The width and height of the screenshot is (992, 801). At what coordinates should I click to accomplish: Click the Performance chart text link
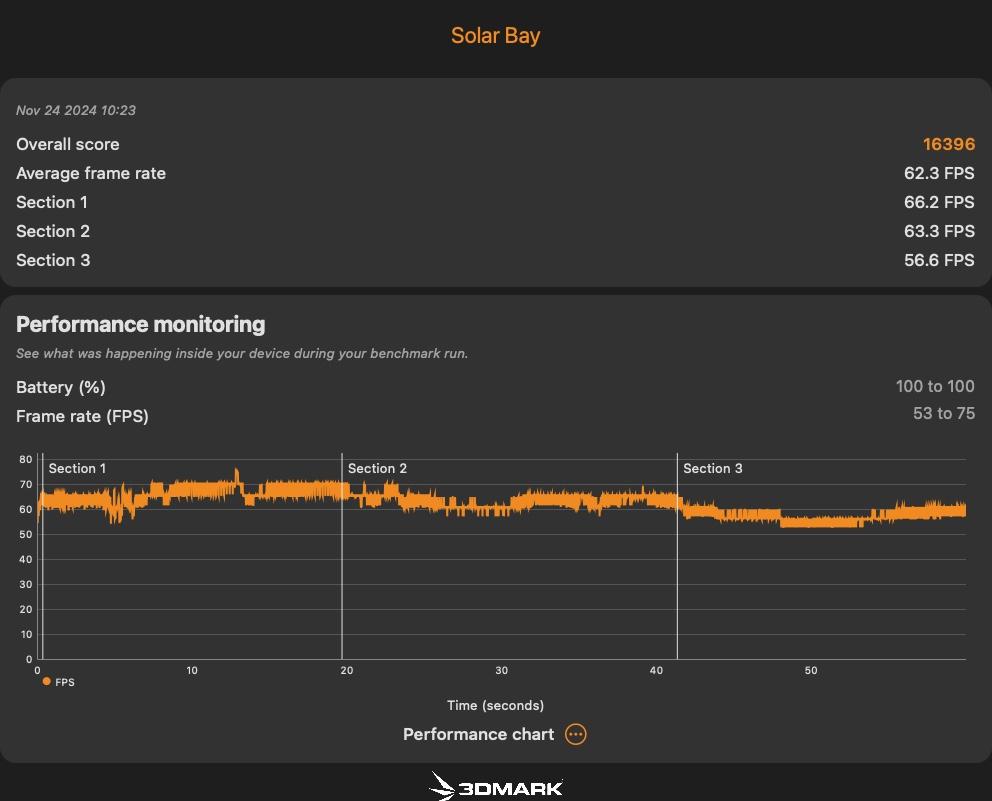point(478,734)
